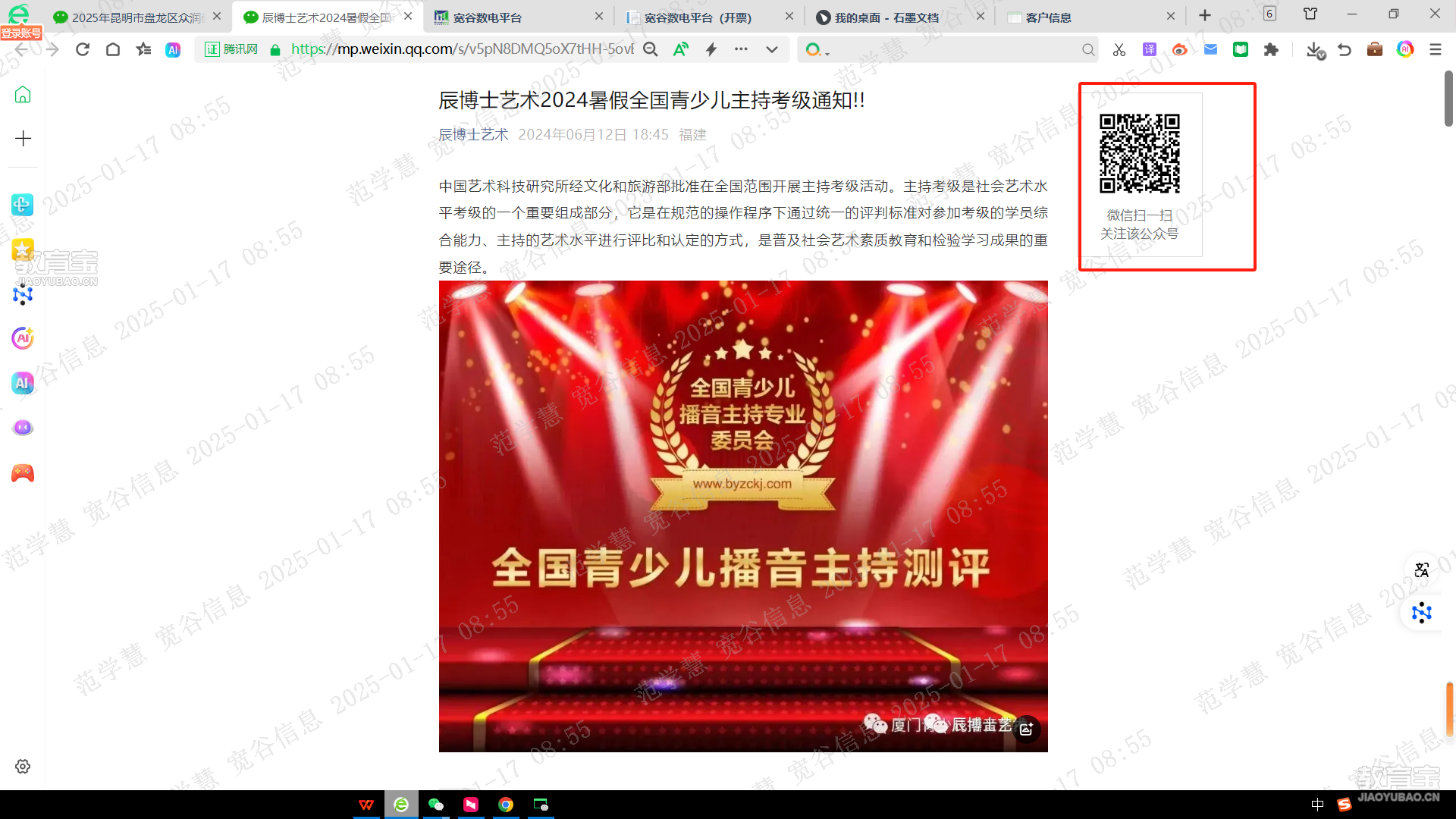
Task: Open the downloads icon in toolbar
Action: 1314,49
